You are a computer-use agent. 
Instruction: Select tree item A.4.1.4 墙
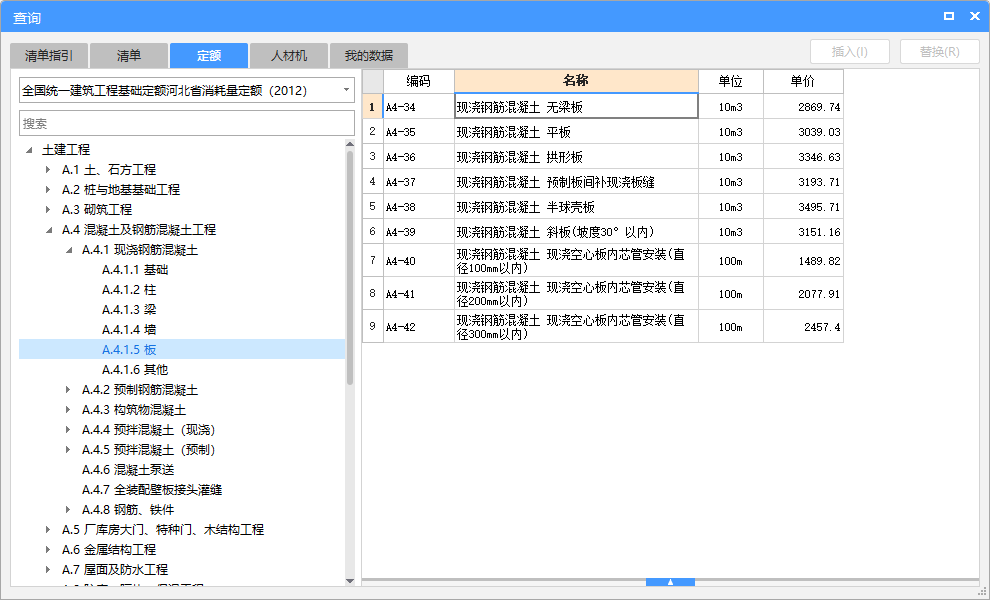tap(129, 330)
